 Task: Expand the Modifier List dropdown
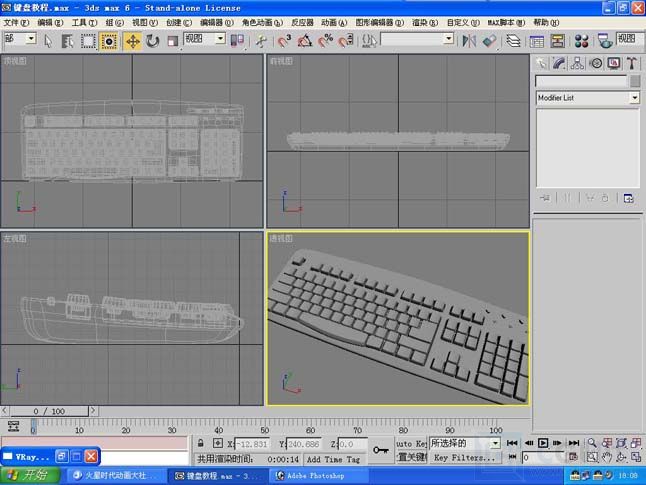634,98
